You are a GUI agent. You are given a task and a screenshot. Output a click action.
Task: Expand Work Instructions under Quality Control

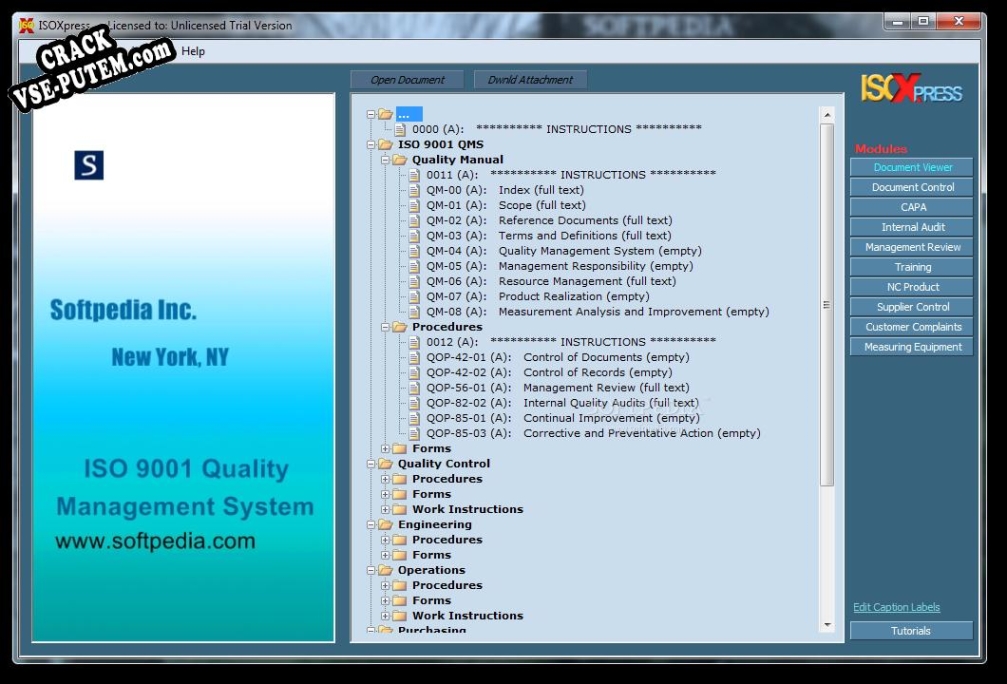click(x=385, y=509)
